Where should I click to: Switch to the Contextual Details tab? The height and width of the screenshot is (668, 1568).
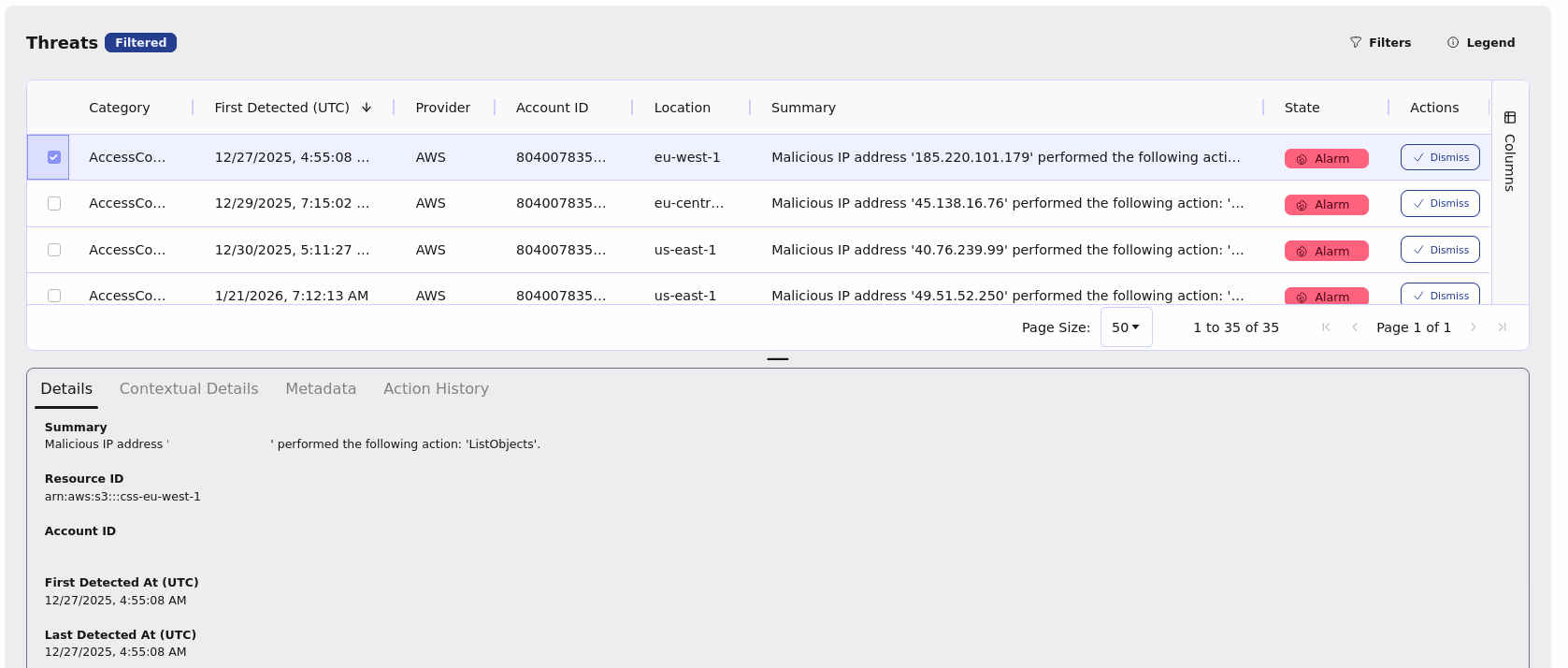(189, 389)
